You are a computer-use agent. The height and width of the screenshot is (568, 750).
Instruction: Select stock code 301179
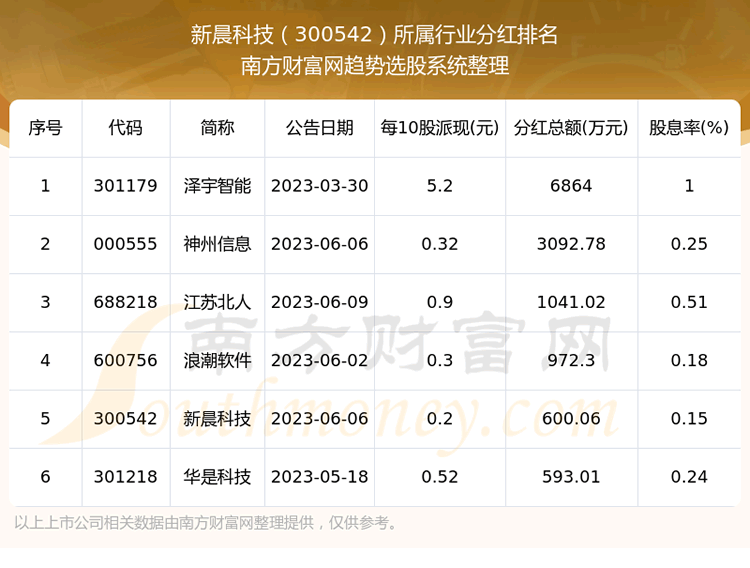coord(125,186)
